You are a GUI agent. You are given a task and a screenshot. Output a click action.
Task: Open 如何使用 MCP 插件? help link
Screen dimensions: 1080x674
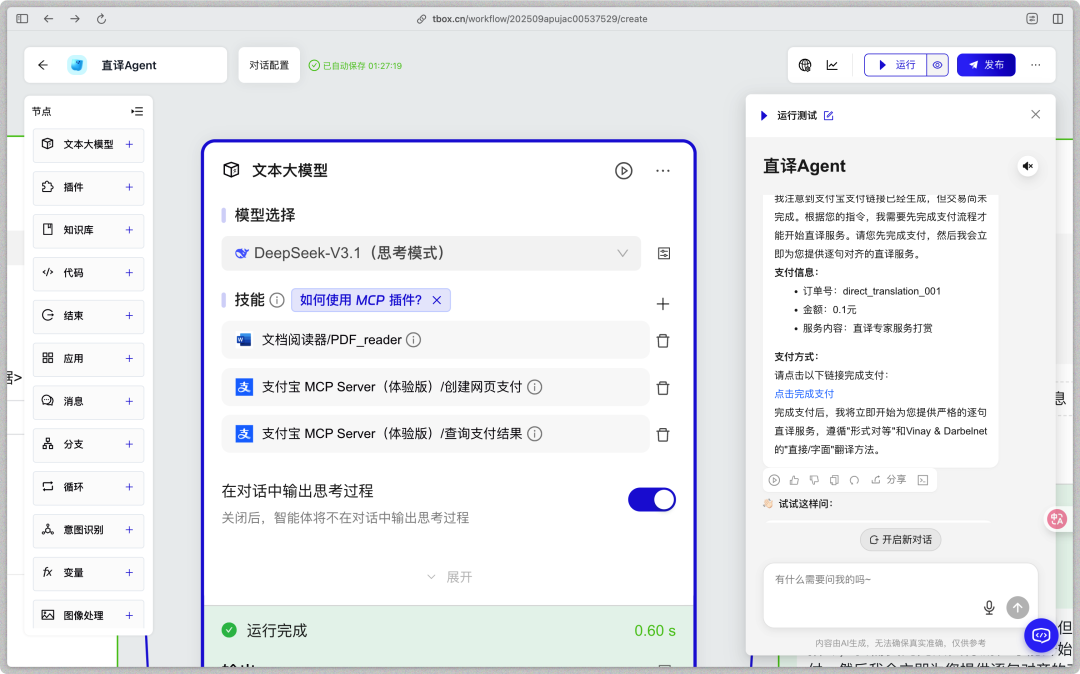point(360,300)
